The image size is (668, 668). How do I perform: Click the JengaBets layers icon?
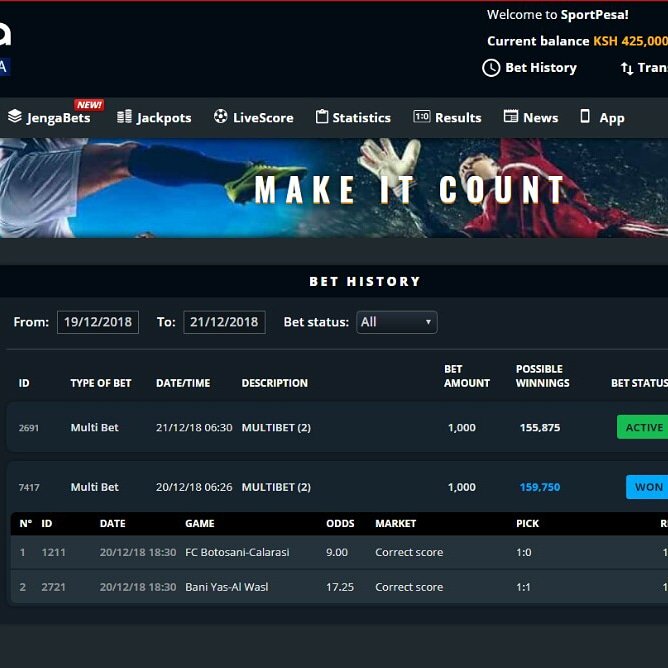click(14, 116)
